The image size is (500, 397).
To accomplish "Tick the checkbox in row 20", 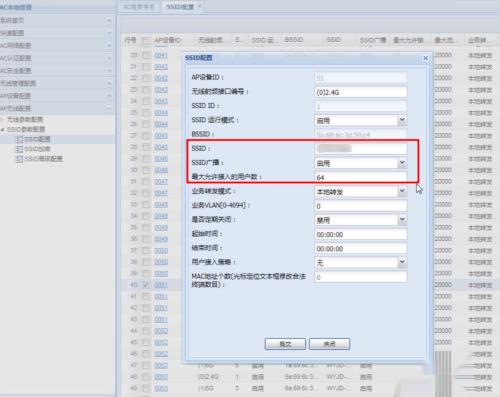I will coord(146,55).
